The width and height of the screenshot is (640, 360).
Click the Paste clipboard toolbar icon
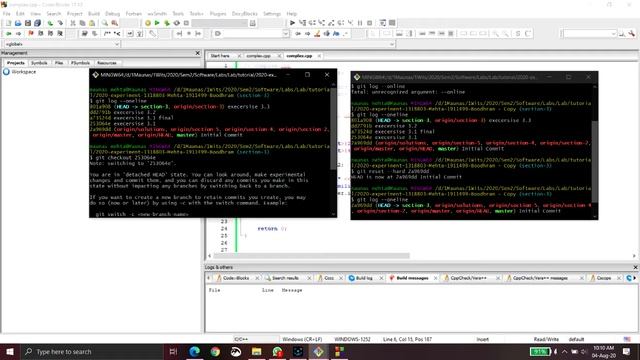tap(92, 23)
